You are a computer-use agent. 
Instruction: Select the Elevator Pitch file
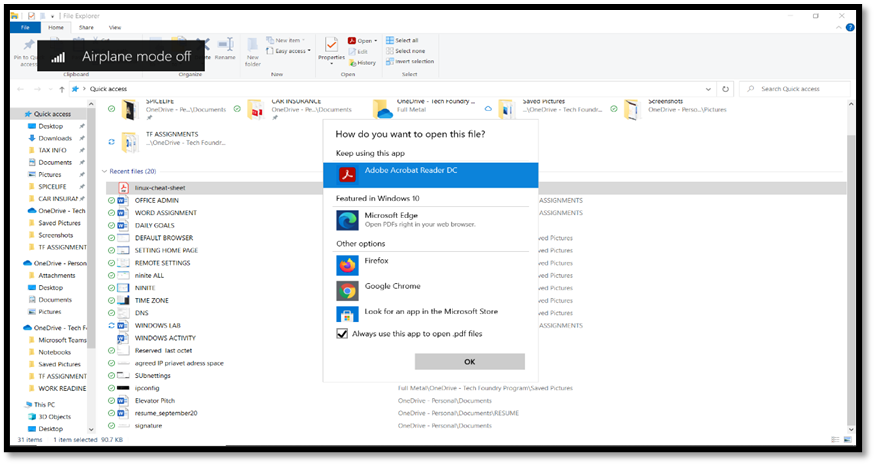(x=155, y=401)
